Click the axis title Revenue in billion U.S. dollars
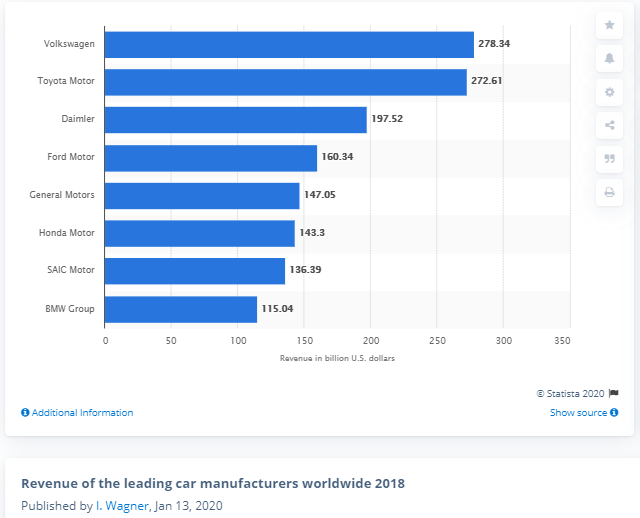 click(x=337, y=358)
